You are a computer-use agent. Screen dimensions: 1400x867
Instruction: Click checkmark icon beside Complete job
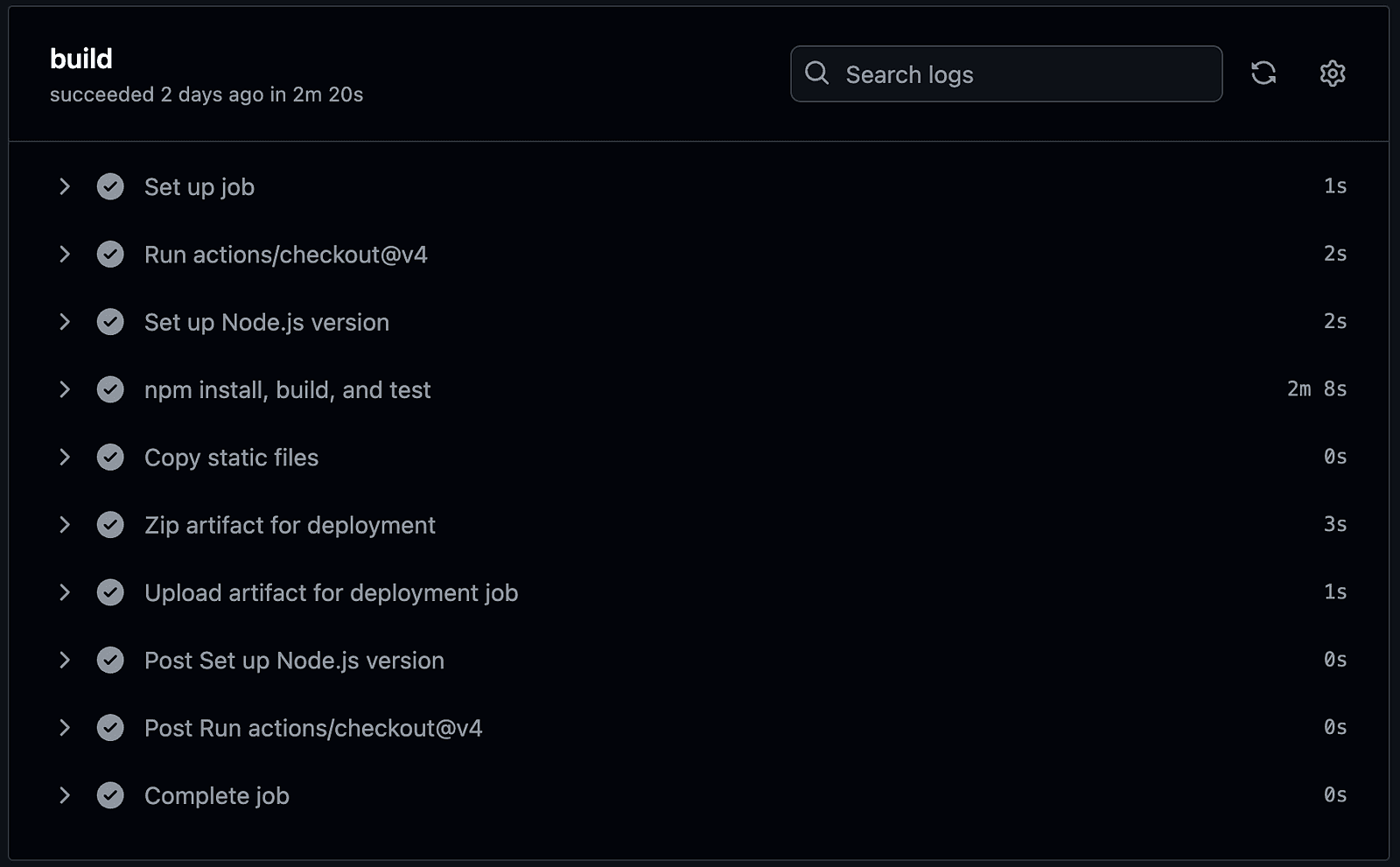110,795
